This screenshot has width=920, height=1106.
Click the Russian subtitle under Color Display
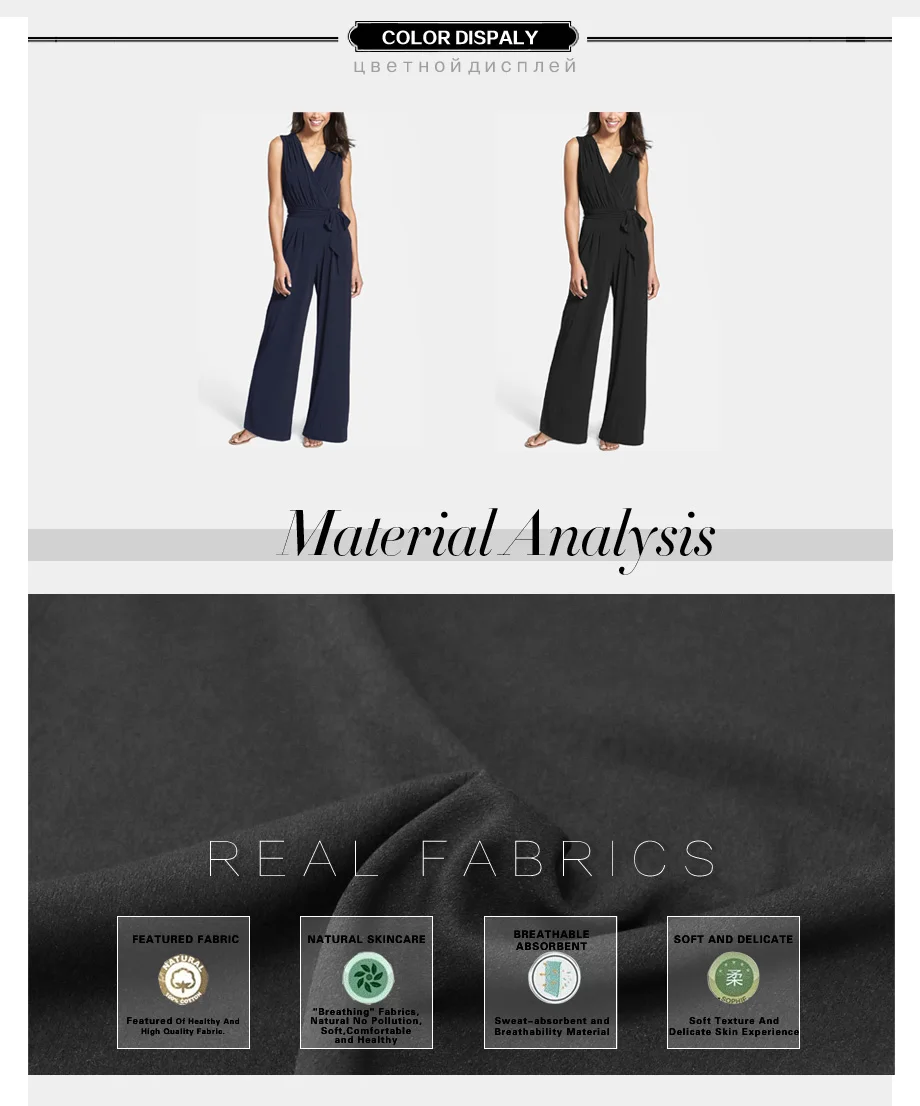pos(466,66)
